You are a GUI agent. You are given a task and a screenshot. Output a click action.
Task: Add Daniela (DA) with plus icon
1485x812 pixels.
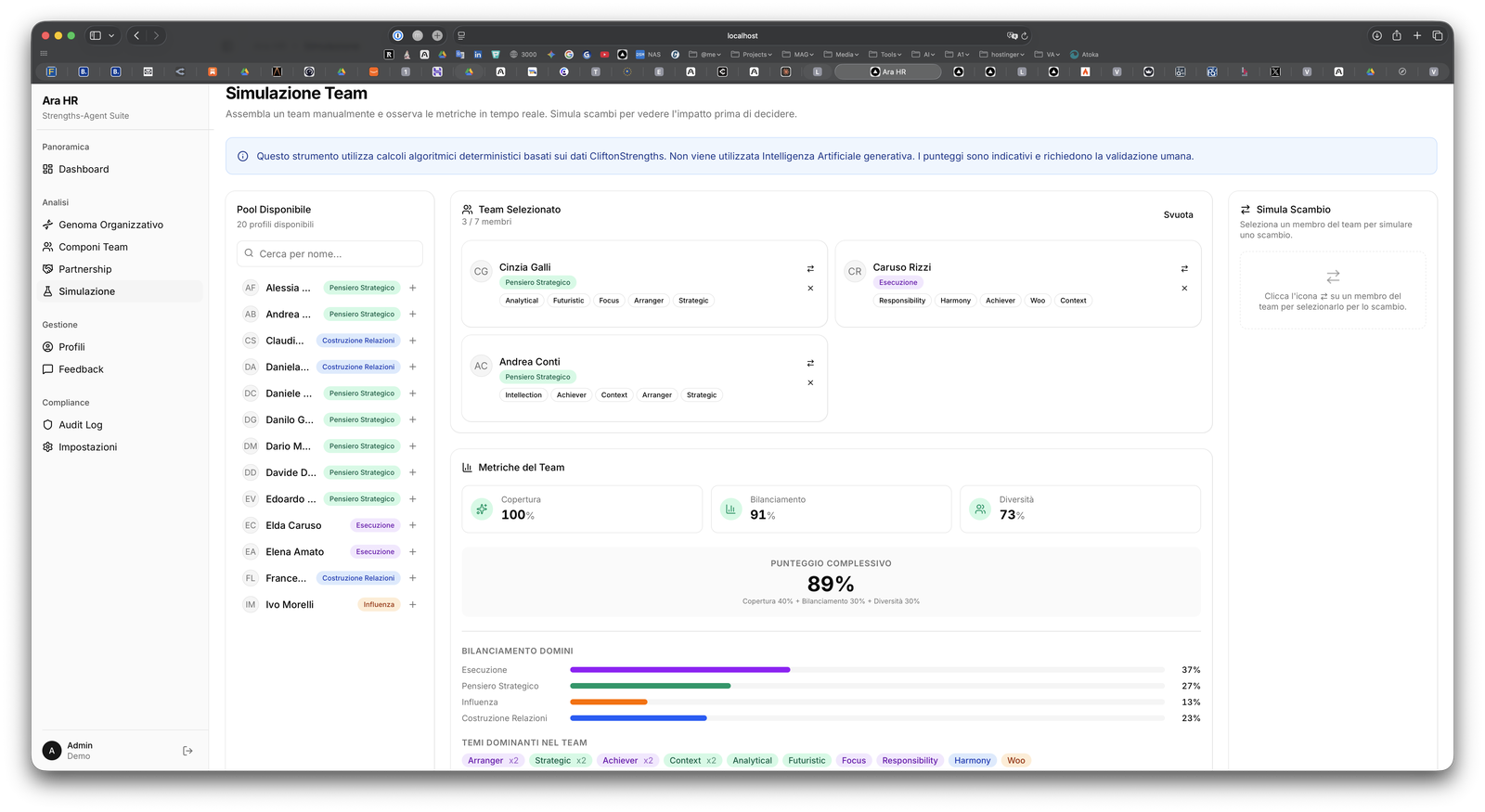point(413,367)
